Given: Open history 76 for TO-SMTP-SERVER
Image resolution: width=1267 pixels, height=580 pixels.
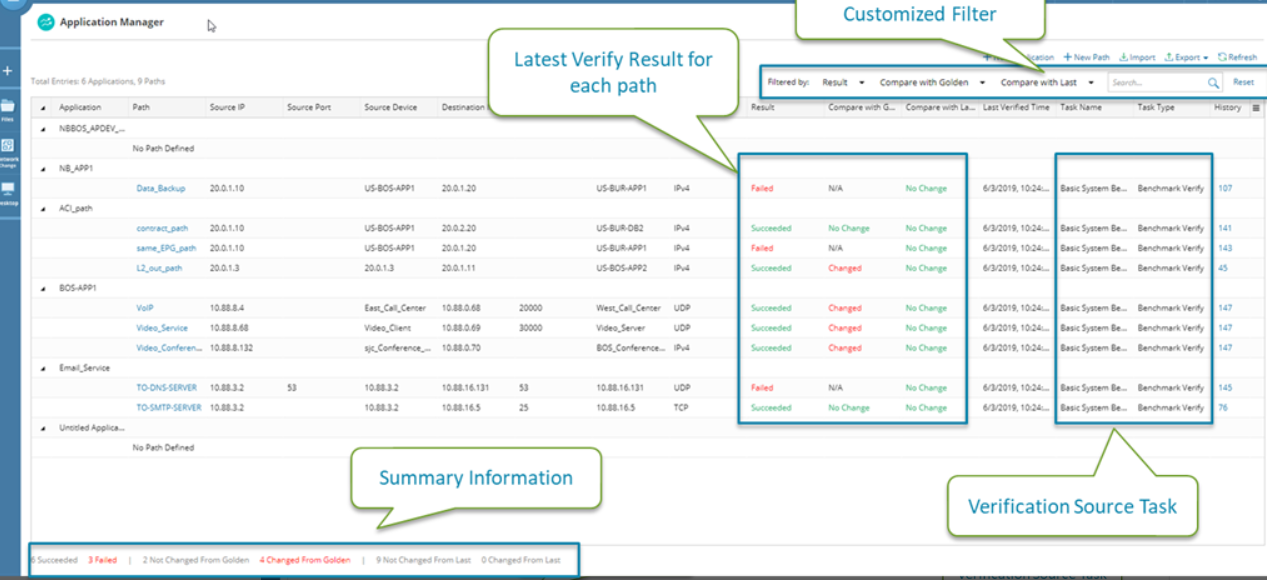Looking at the screenshot, I should (x=1223, y=408).
